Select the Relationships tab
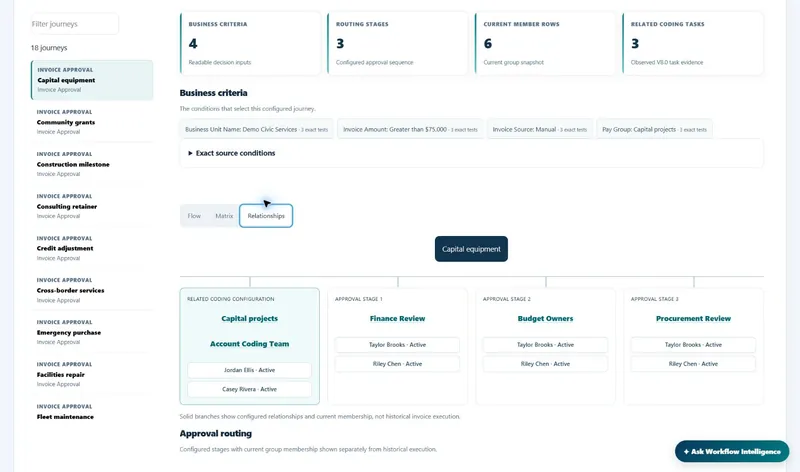The width and height of the screenshot is (800, 472). point(266,216)
